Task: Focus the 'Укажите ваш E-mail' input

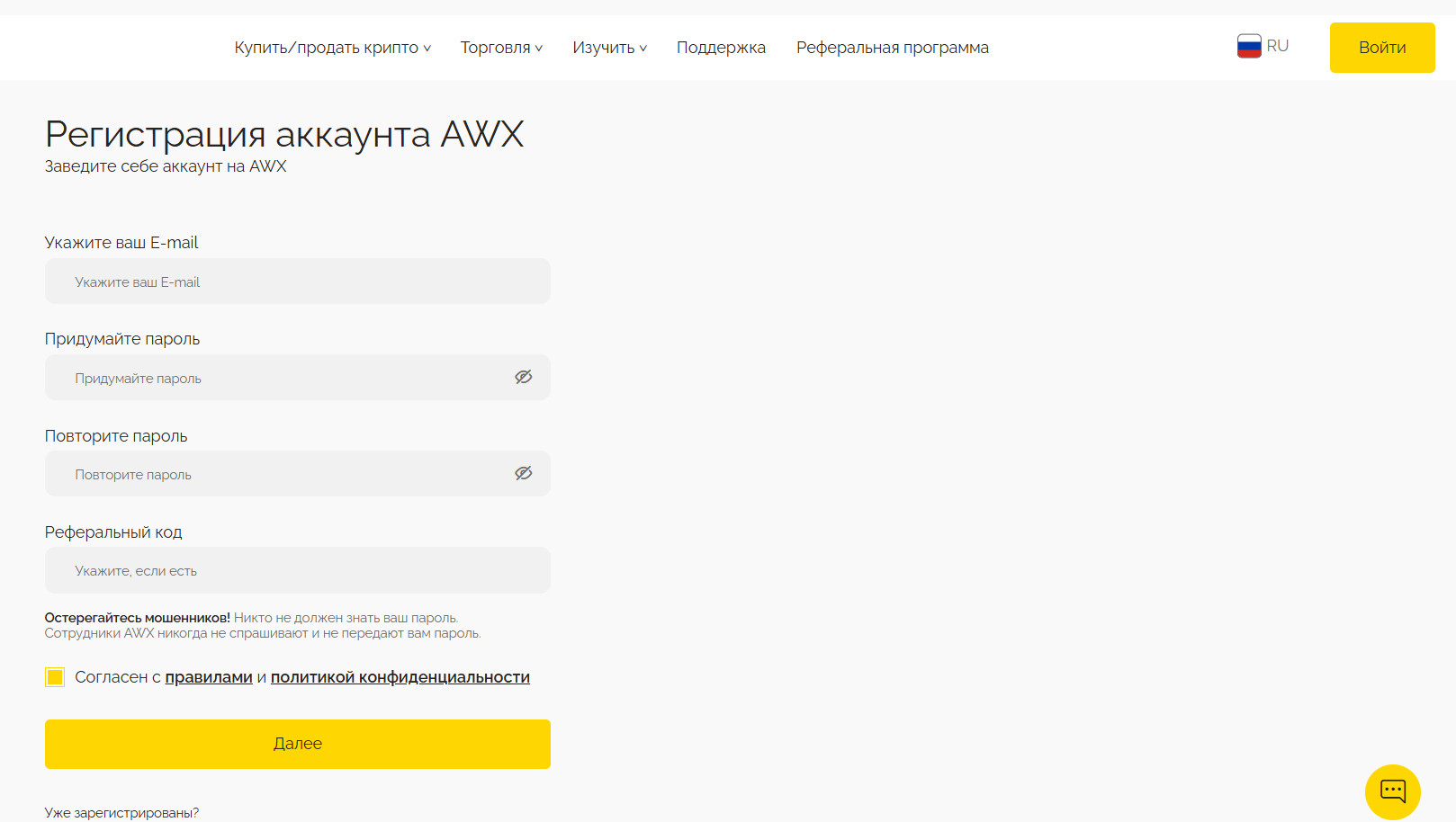Action: point(297,281)
